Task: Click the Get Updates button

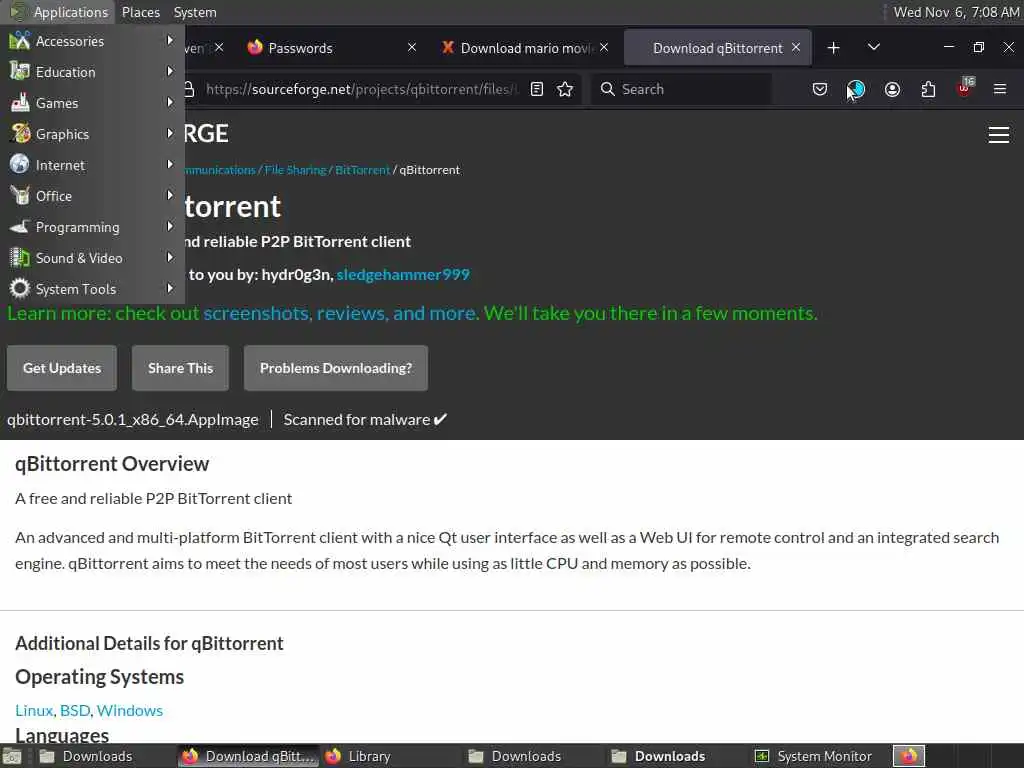Action: click(62, 368)
